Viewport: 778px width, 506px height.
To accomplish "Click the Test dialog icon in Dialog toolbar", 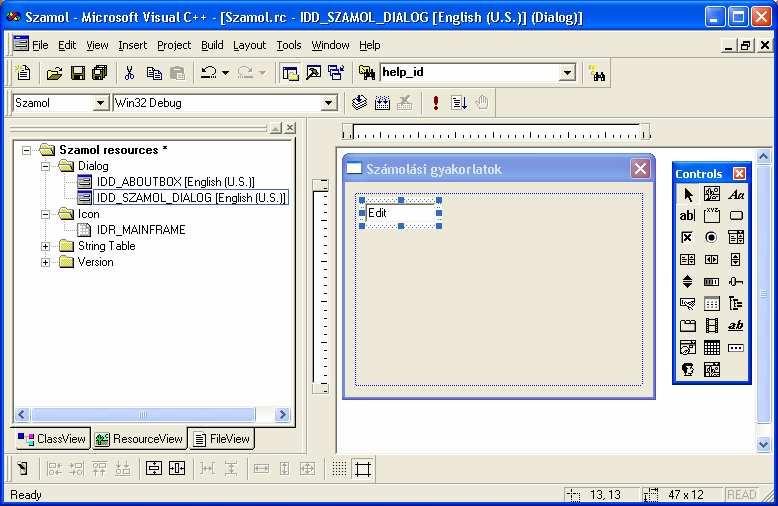I will [22, 468].
